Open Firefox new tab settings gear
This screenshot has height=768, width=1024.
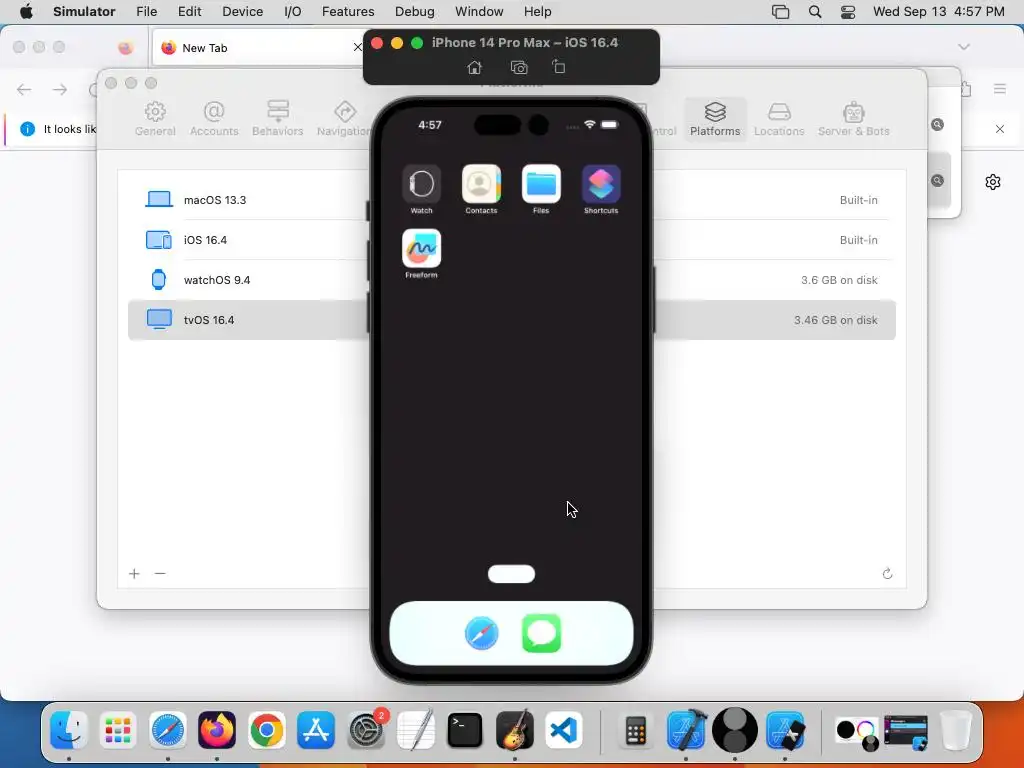click(993, 182)
